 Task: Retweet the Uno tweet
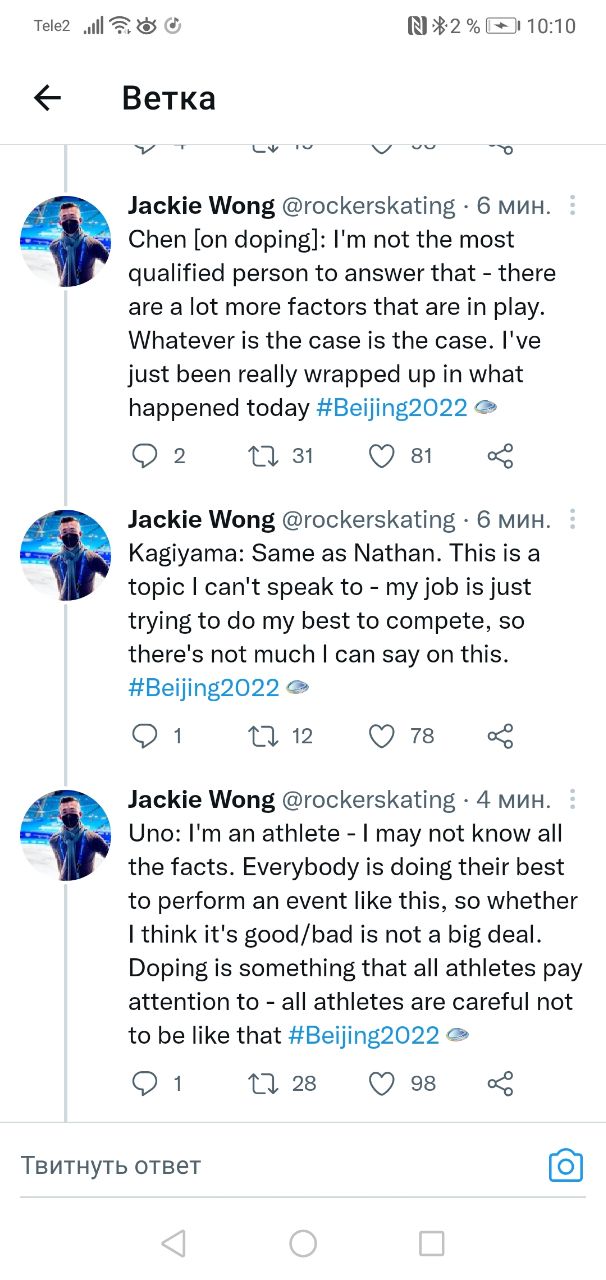(265, 1083)
